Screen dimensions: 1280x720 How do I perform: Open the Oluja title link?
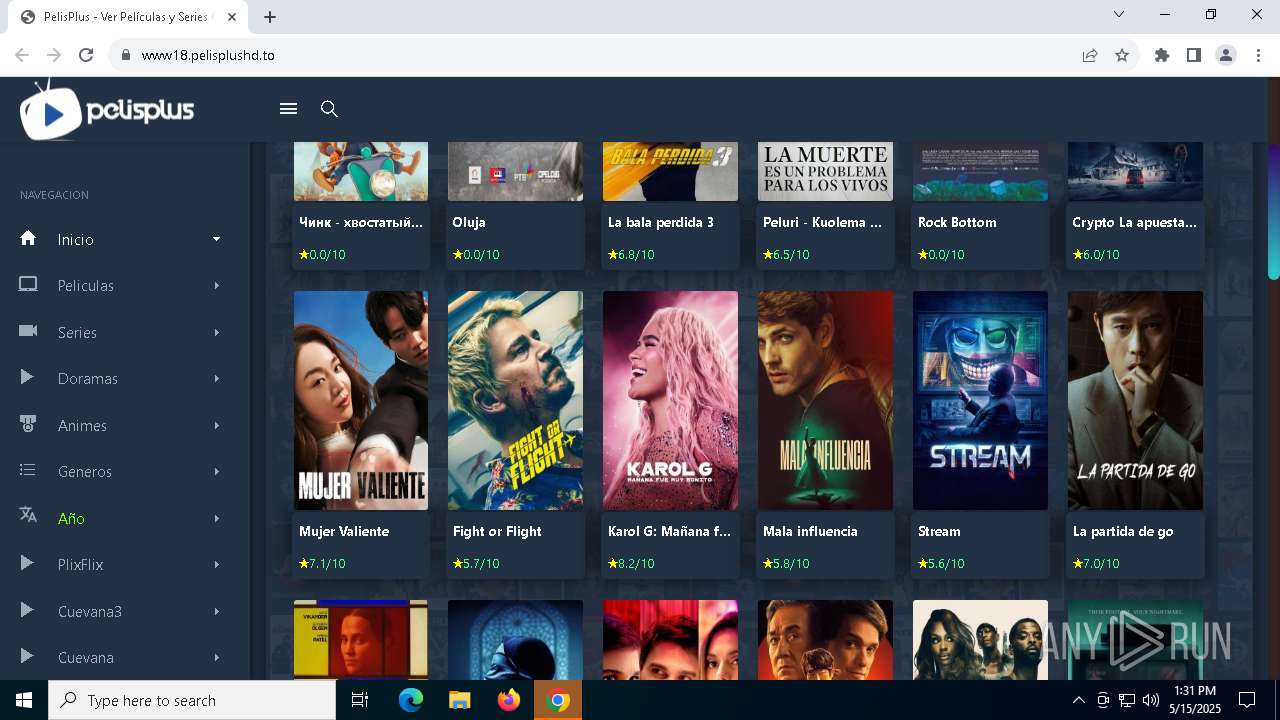pyautogui.click(x=469, y=222)
